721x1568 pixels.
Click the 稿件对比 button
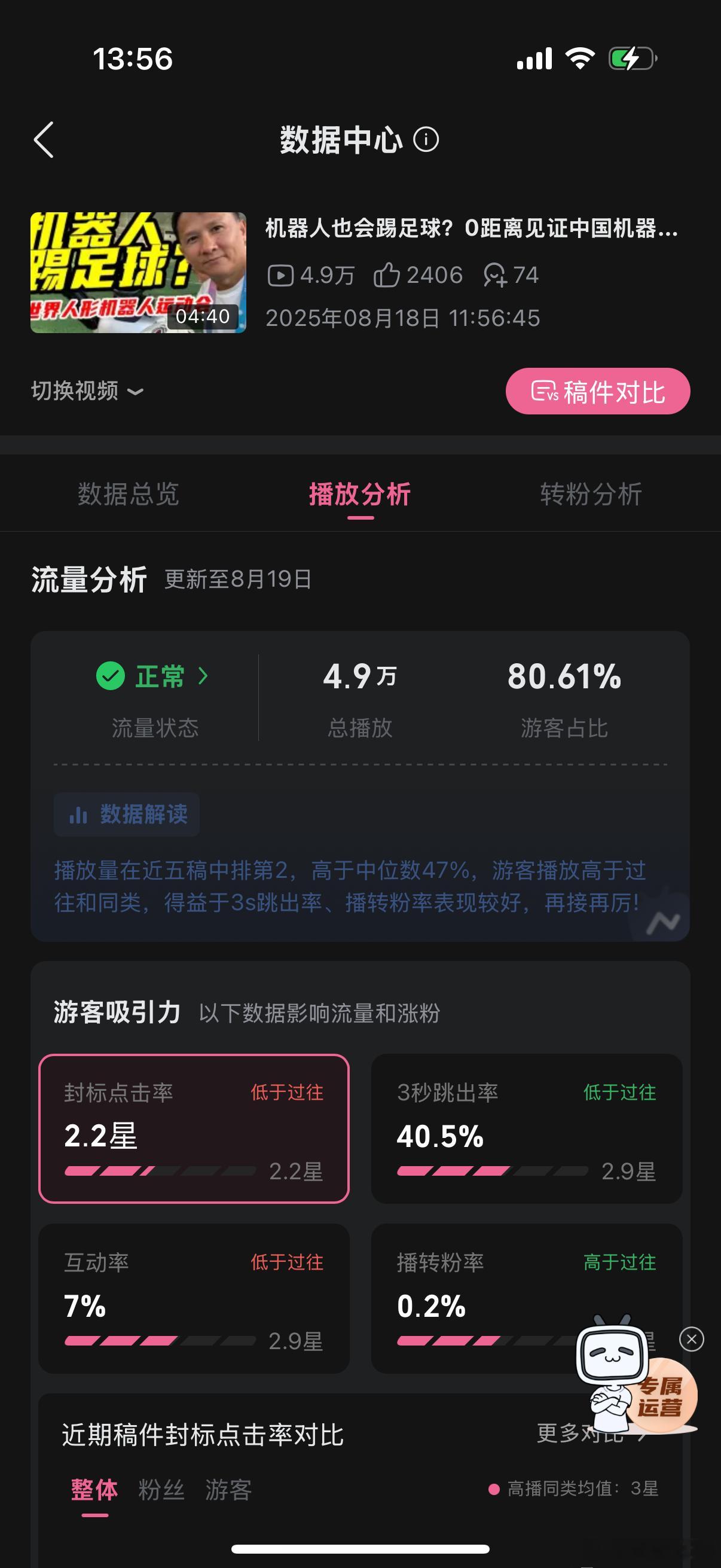pyautogui.click(x=597, y=391)
